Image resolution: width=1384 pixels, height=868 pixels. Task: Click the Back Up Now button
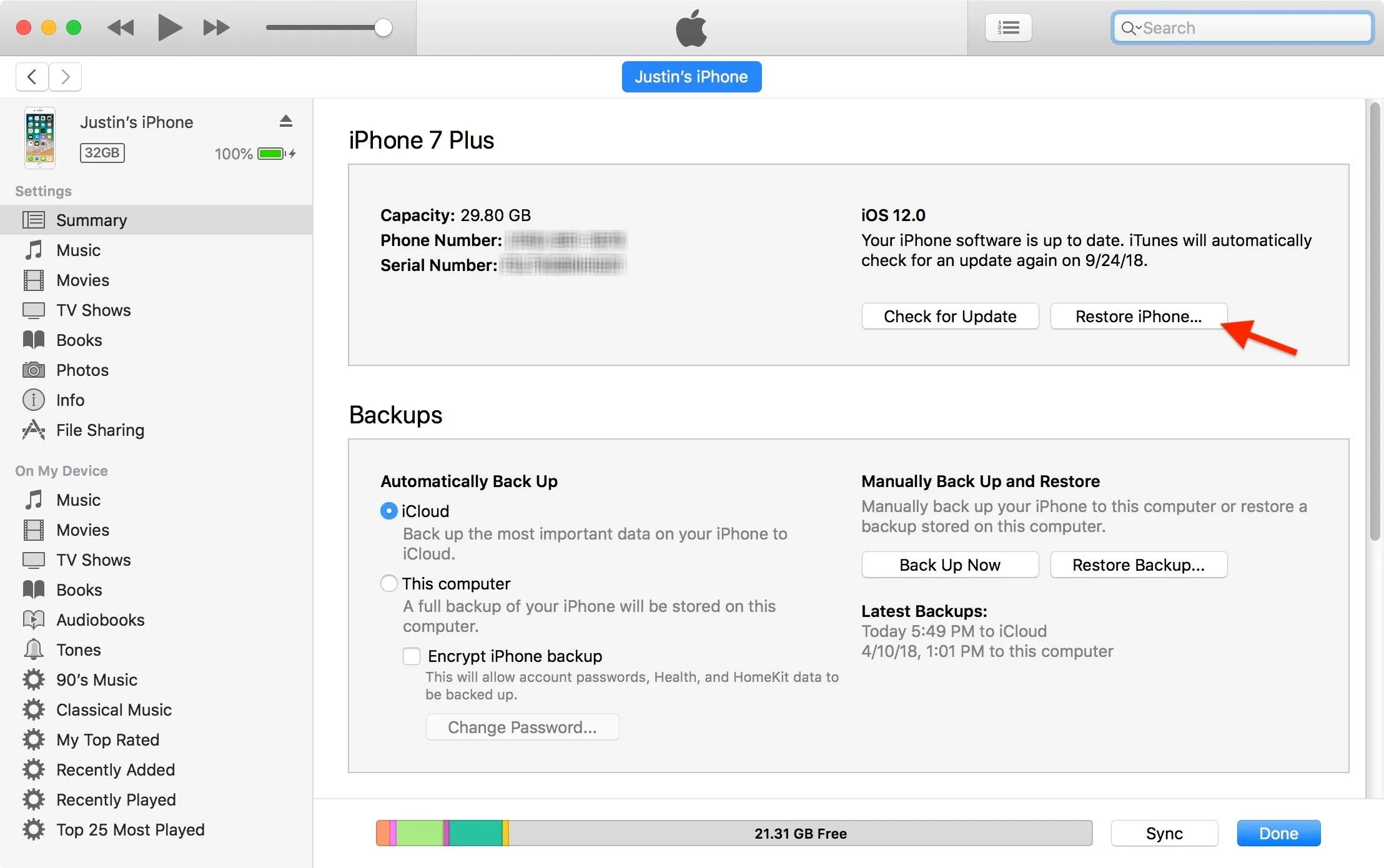pos(949,565)
